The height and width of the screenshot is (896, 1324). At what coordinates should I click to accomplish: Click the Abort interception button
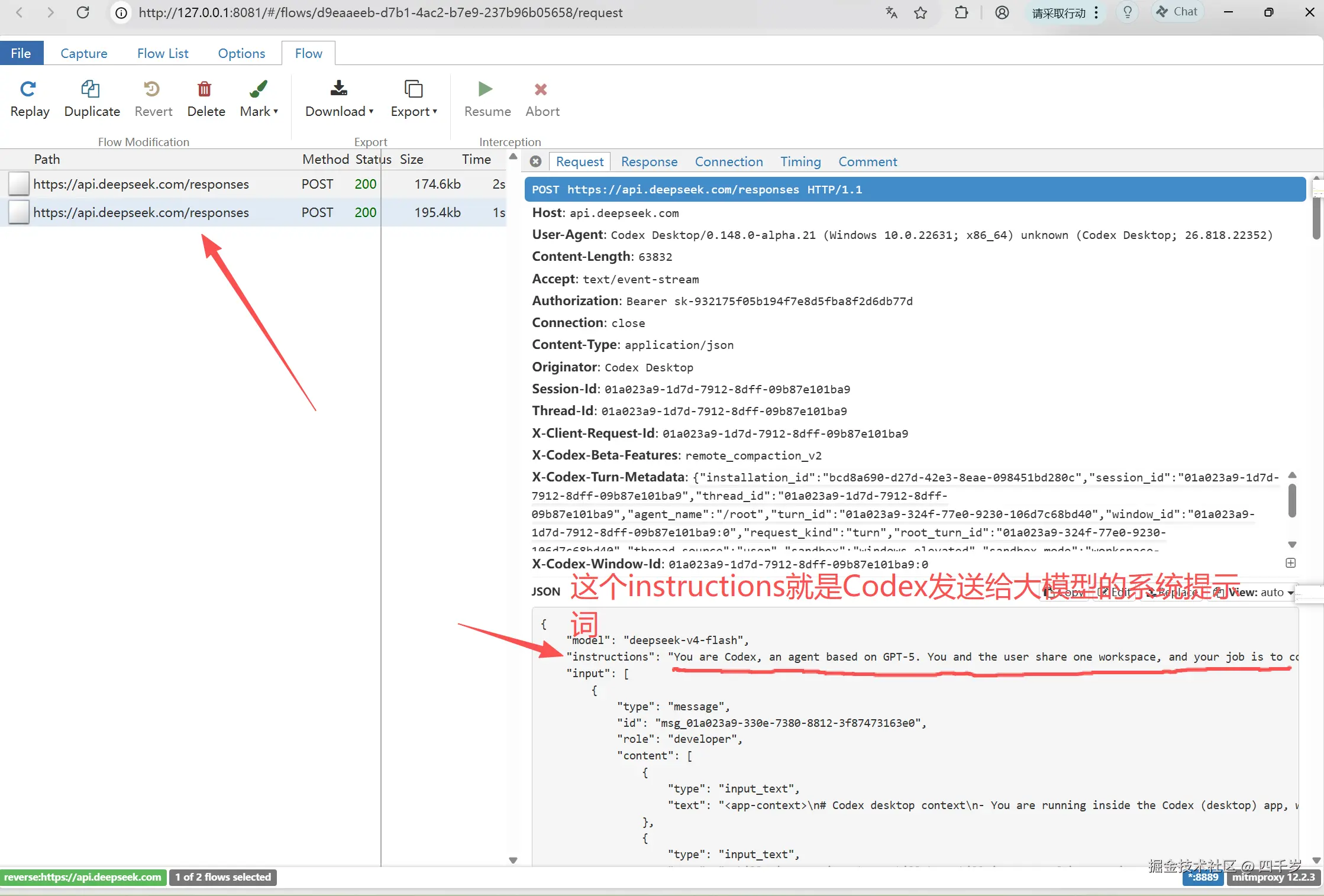tap(542, 99)
